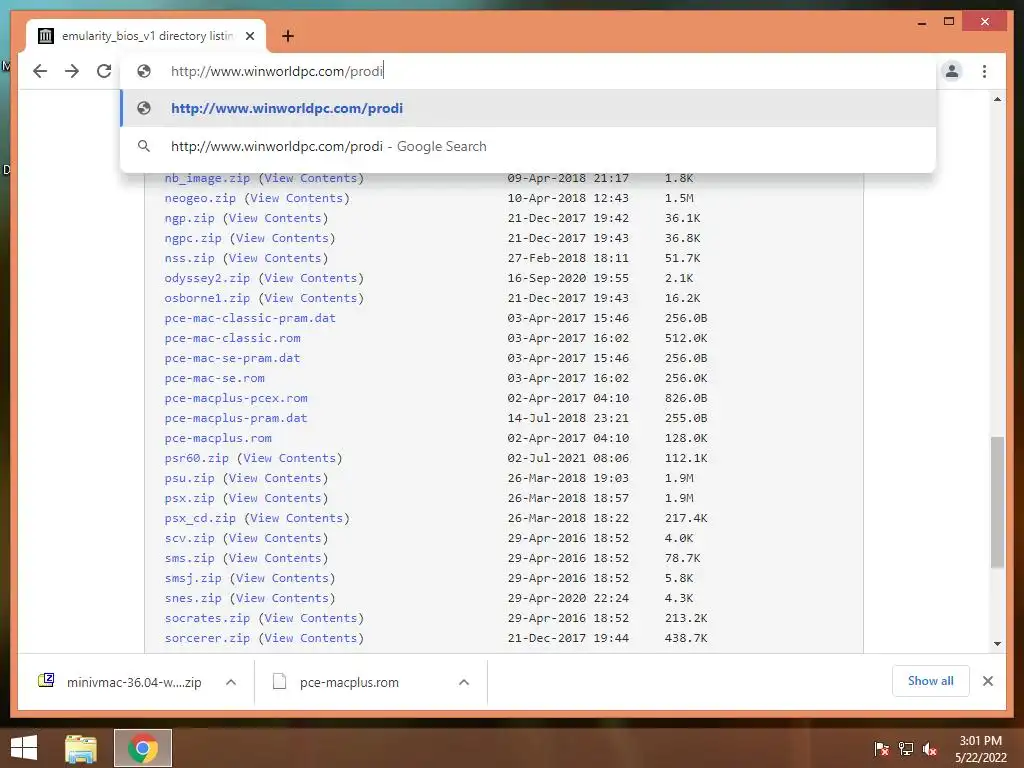The height and width of the screenshot is (768, 1024).
Task: Open the network tray icon
Action: pyautogui.click(x=906, y=749)
